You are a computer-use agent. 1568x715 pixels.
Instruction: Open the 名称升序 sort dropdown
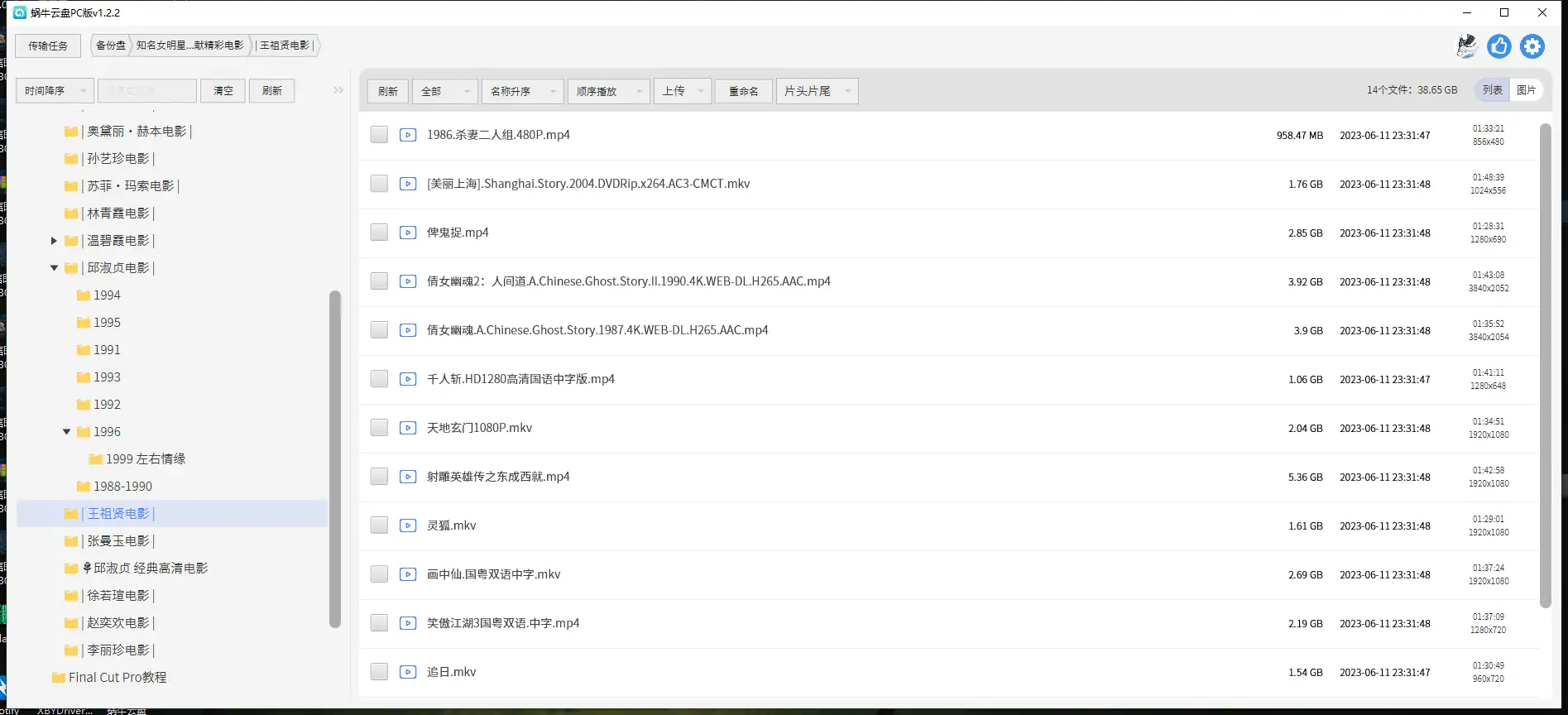click(x=523, y=91)
